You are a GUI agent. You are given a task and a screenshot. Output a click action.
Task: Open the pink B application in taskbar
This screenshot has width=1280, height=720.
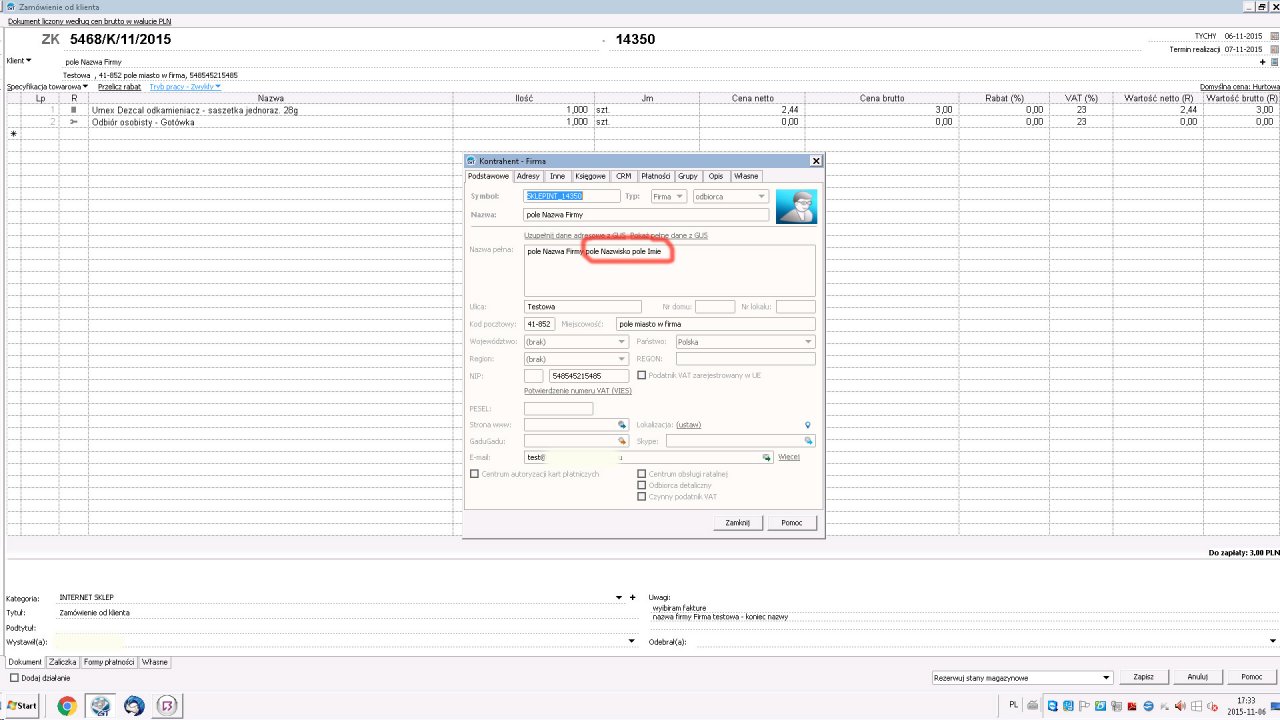[x=167, y=706]
